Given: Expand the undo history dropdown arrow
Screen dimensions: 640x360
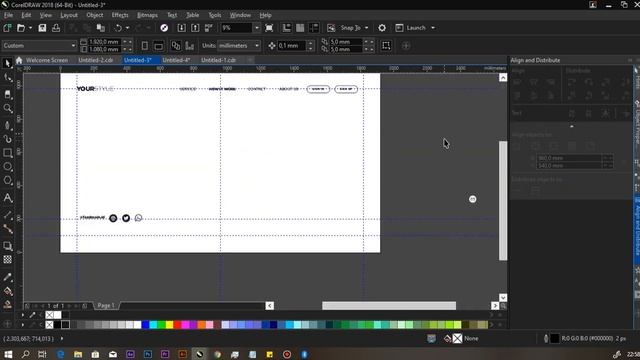Looking at the screenshot, I should [x=127, y=28].
